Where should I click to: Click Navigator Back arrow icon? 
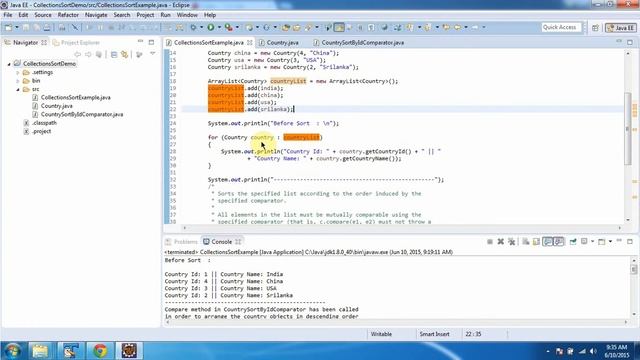point(78,54)
